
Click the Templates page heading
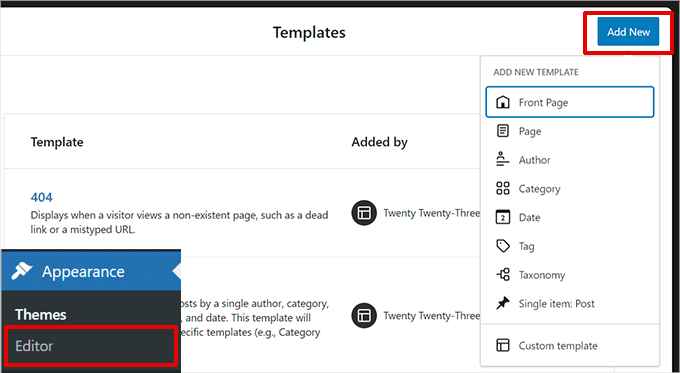click(x=309, y=32)
